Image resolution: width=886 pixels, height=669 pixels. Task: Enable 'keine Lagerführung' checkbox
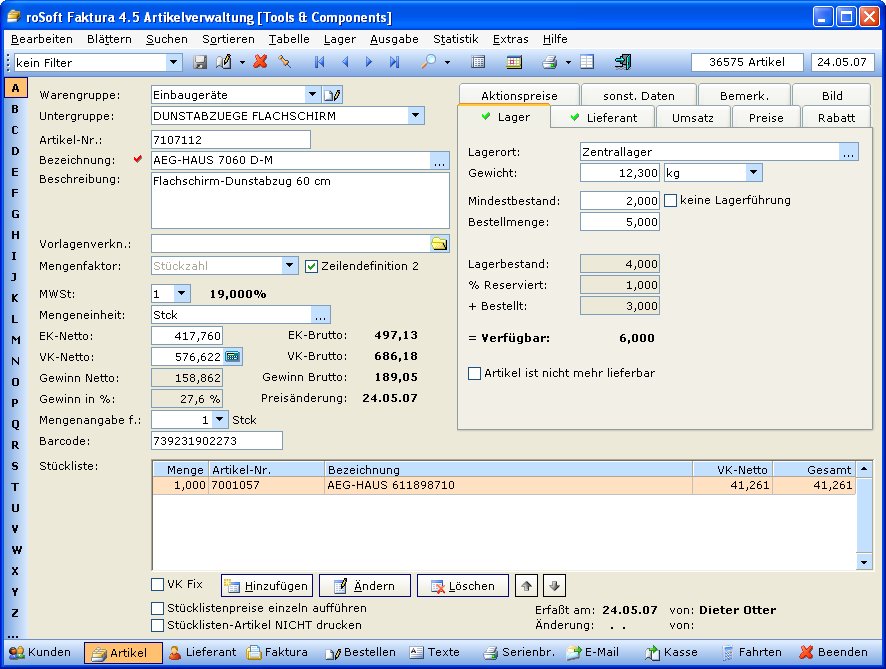tap(671, 200)
